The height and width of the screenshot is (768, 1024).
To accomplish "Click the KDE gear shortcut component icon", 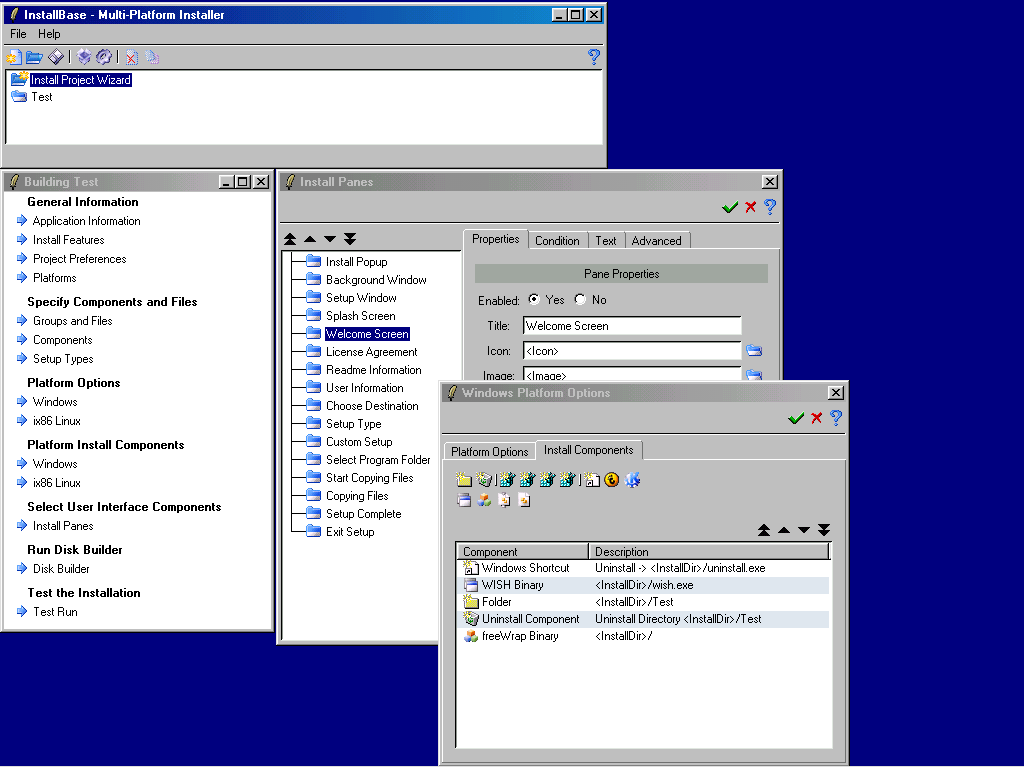I will coord(632,480).
